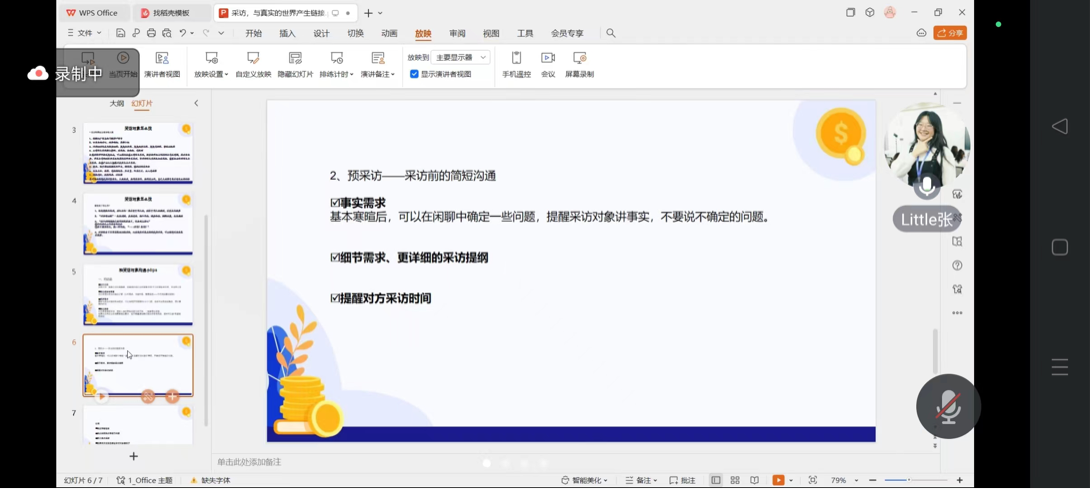
Task: Click the 智能美化 button in status bar
Action: point(584,480)
